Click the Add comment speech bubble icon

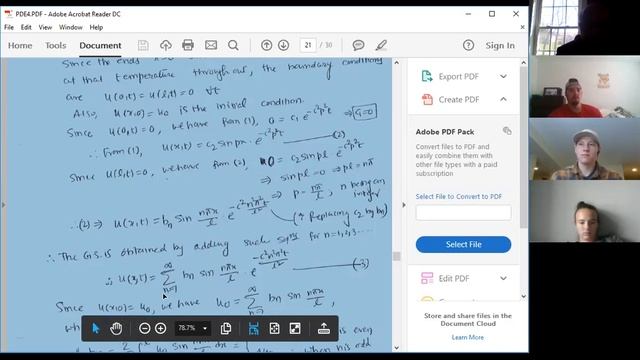pyautogui.click(x=358, y=45)
